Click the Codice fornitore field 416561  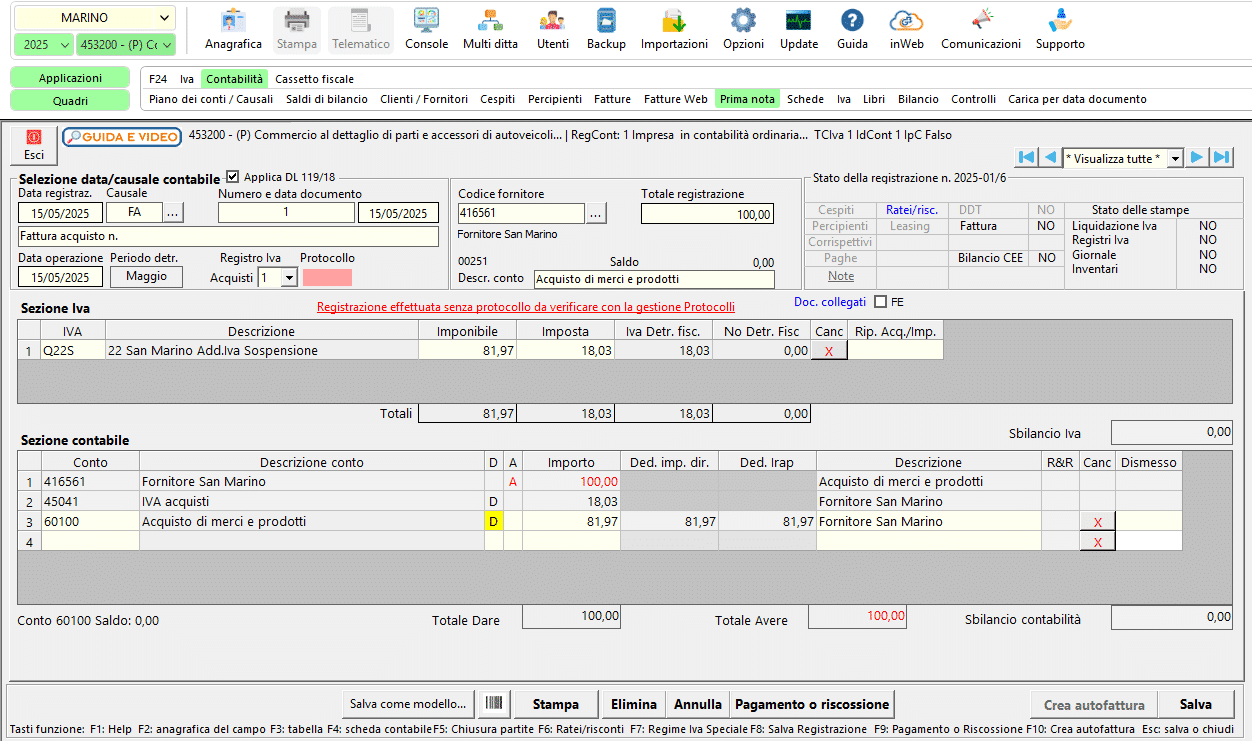click(x=520, y=213)
